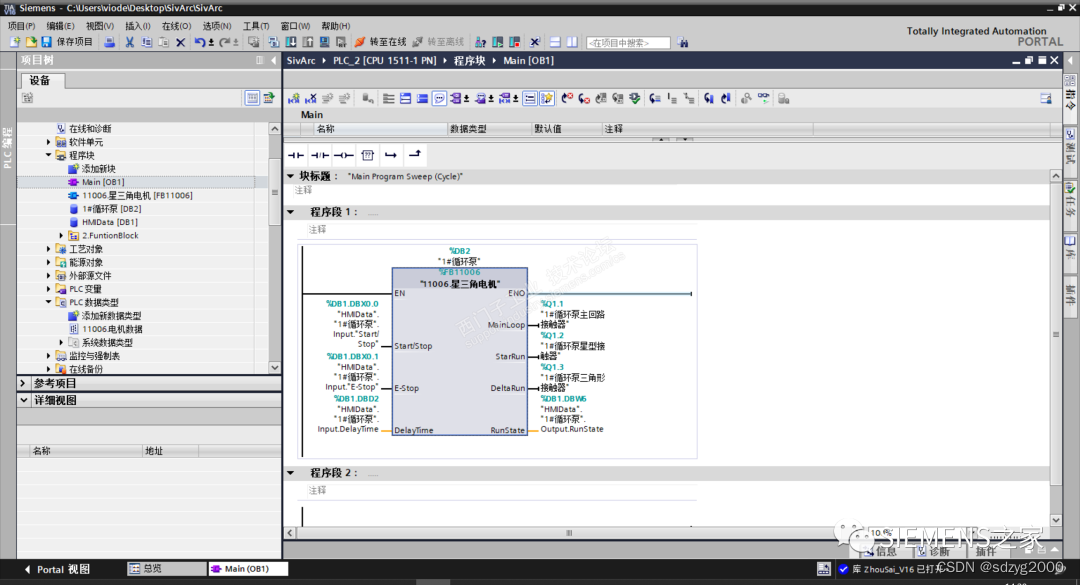Click the Monitoring glasses icon in editor toolbar
The height and width of the screenshot is (585, 1080).
pyautogui.click(x=763, y=99)
